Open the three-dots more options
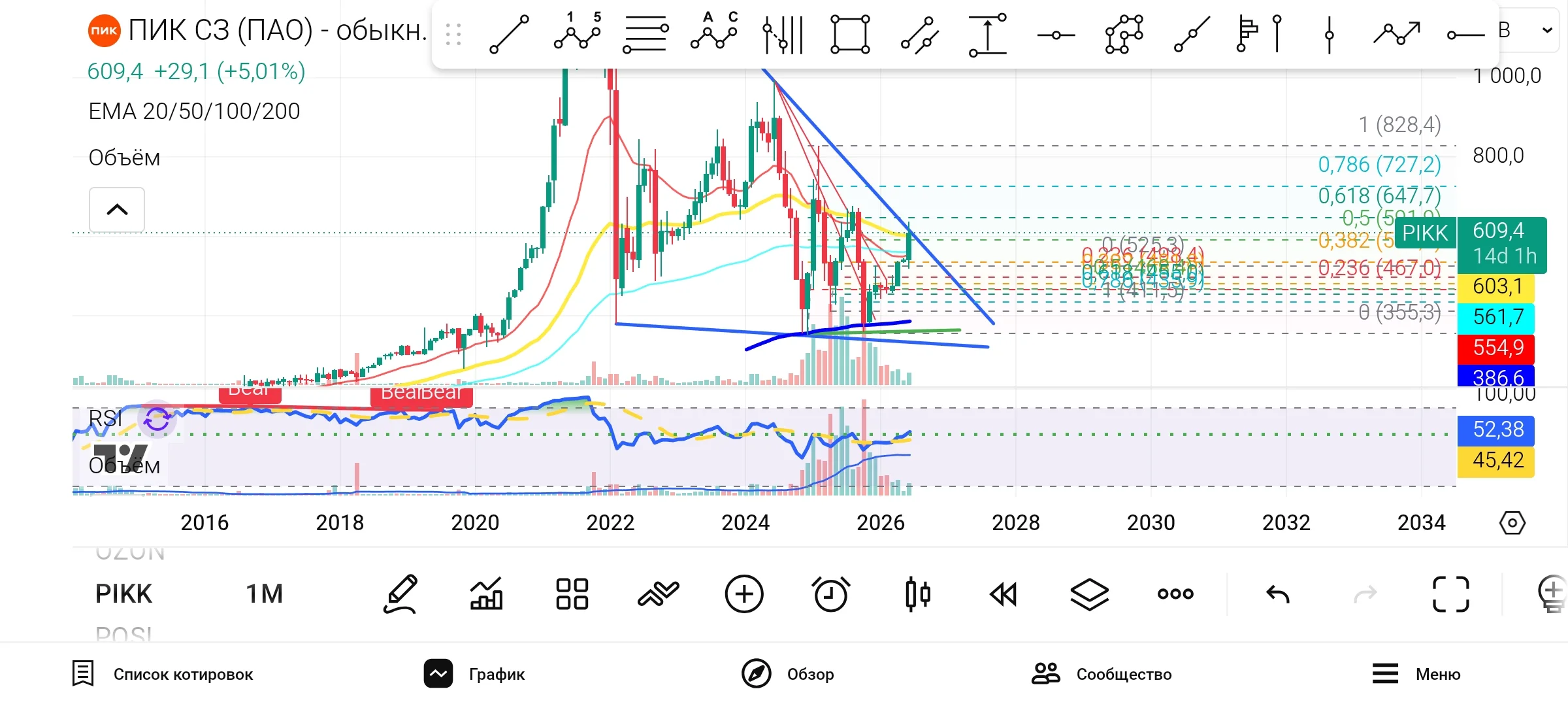 click(x=1175, y=594)
